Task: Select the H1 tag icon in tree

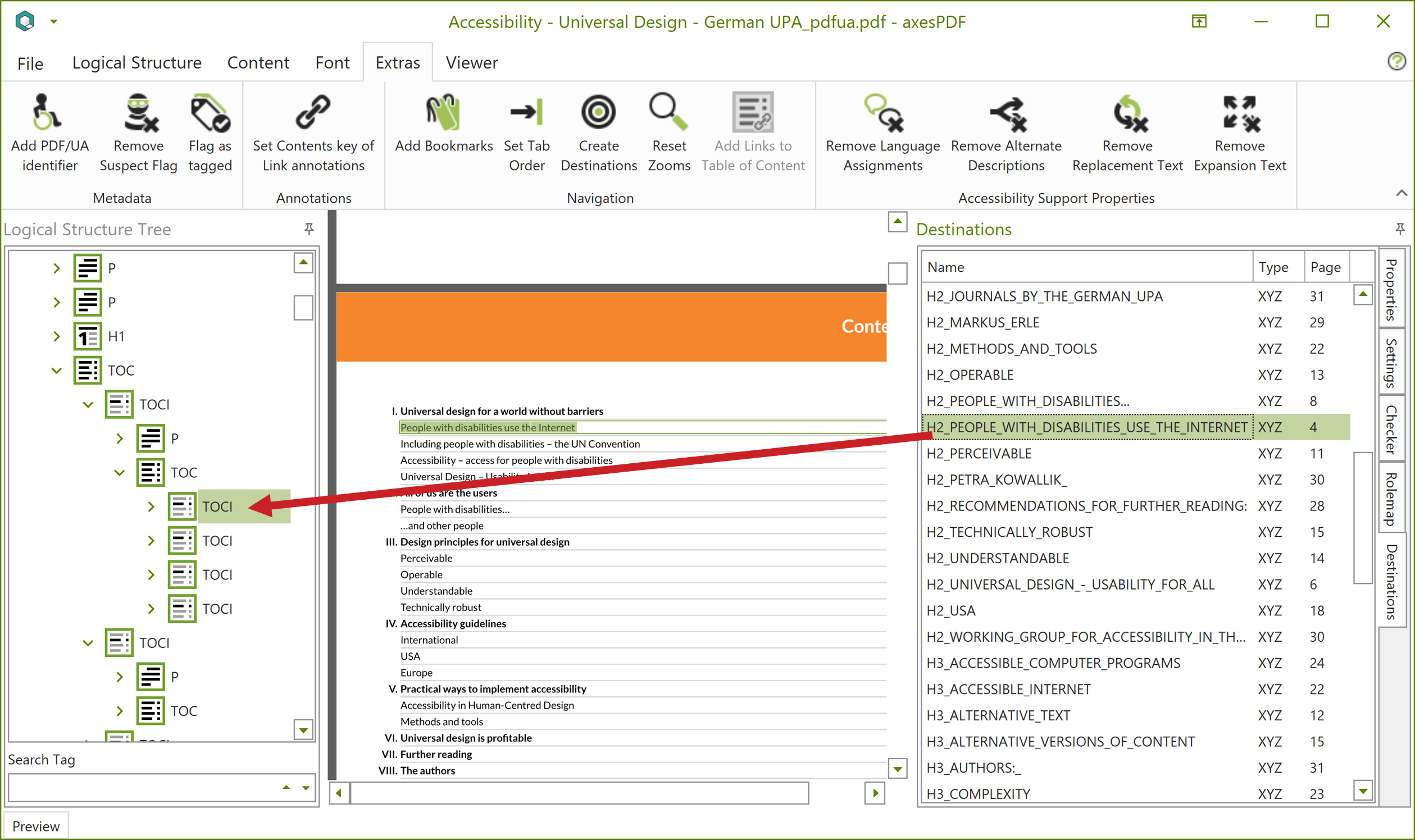Action: (87, 336)
